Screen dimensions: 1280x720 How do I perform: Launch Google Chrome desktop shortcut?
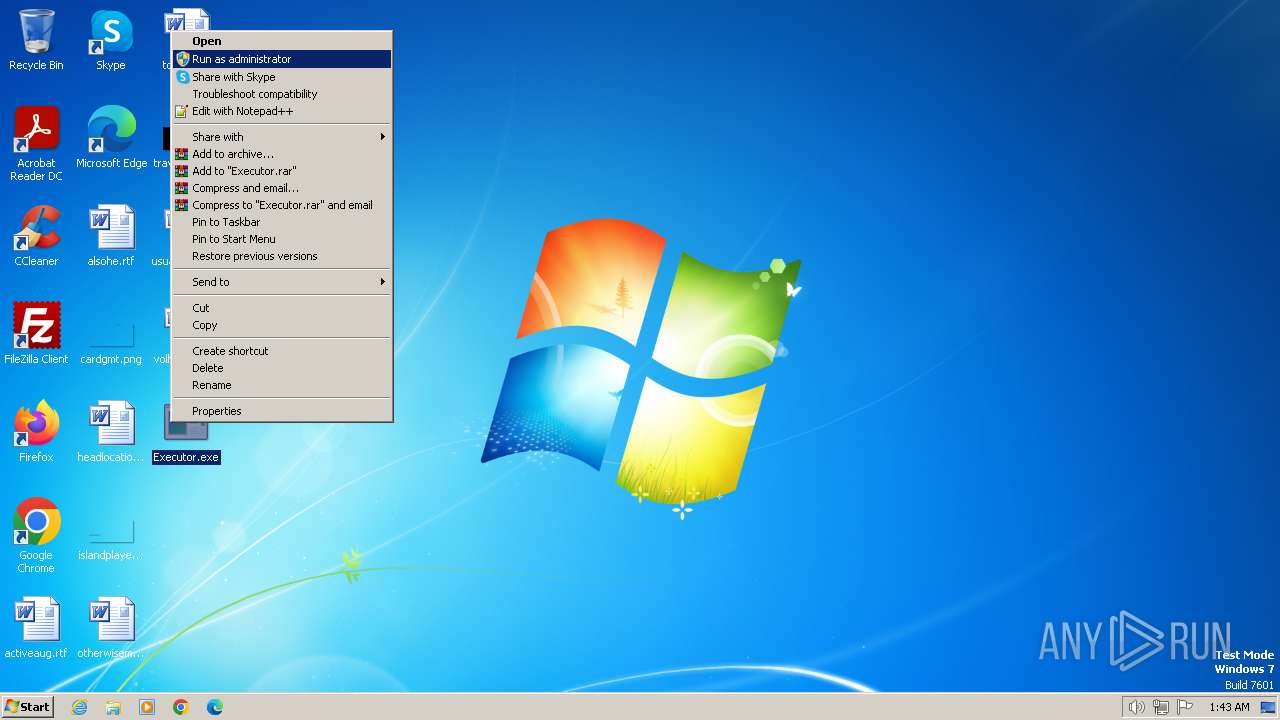click(36, 536)
